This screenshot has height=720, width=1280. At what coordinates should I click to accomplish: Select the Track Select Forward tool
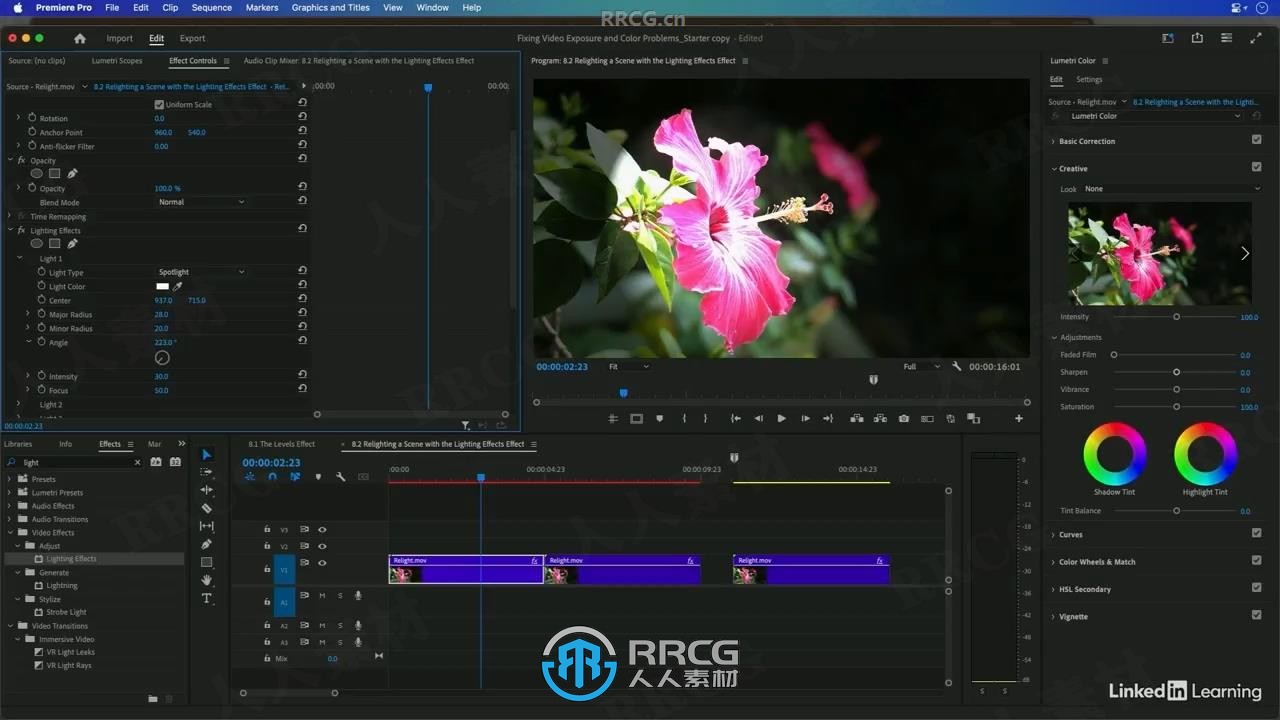(207, 472)
